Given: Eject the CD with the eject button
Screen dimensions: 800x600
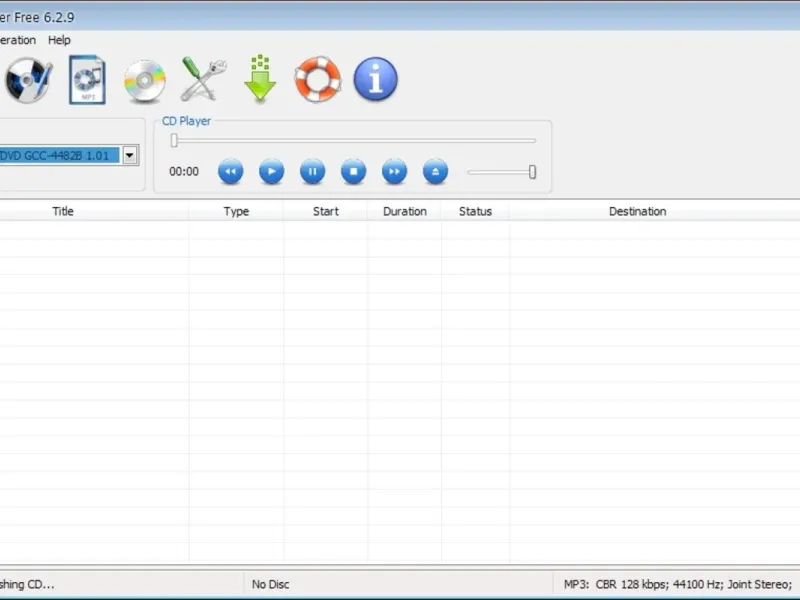Looking at the screenshot, I should [x=435, y=171].
